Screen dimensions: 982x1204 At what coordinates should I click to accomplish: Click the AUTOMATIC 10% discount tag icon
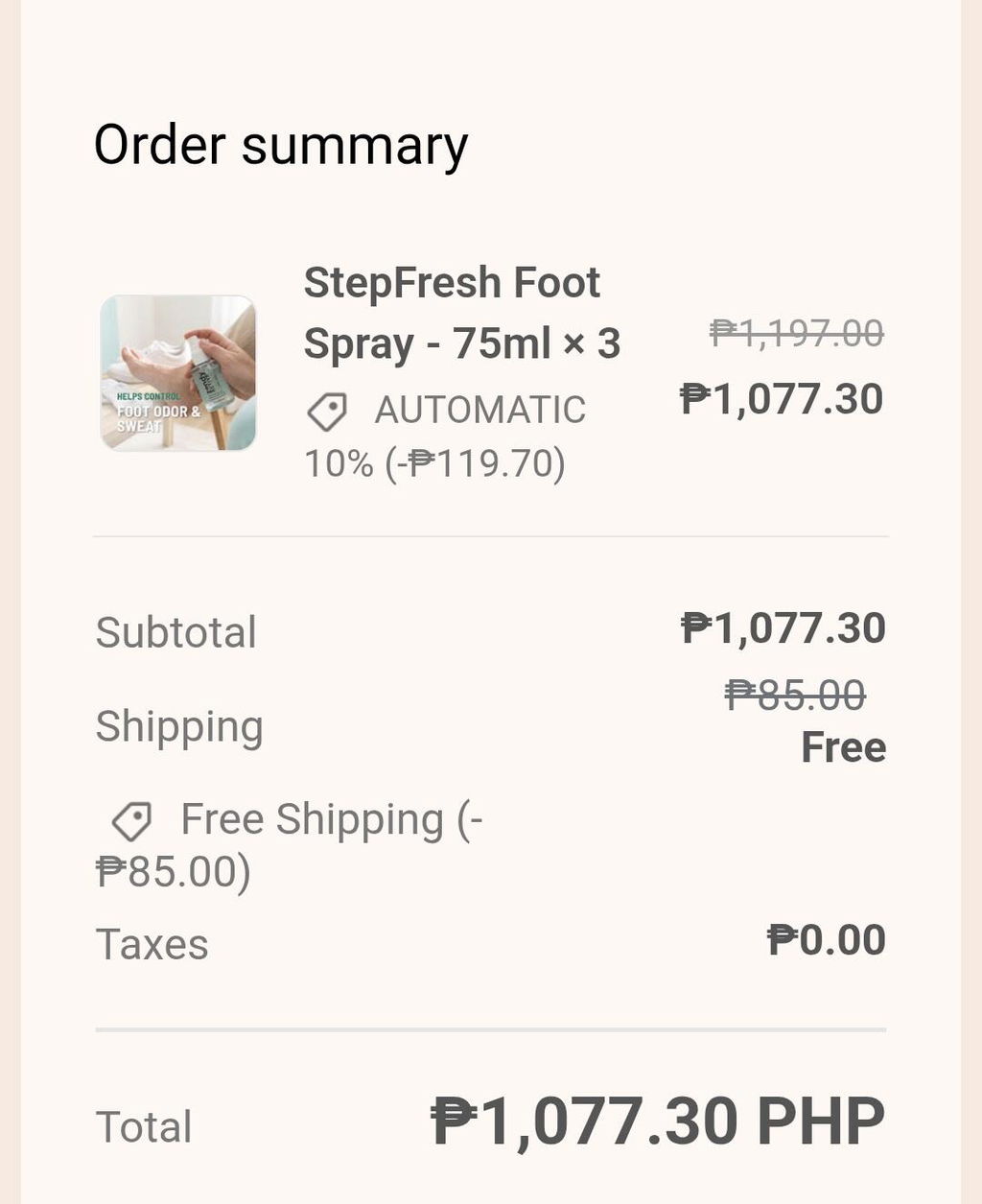327,412
